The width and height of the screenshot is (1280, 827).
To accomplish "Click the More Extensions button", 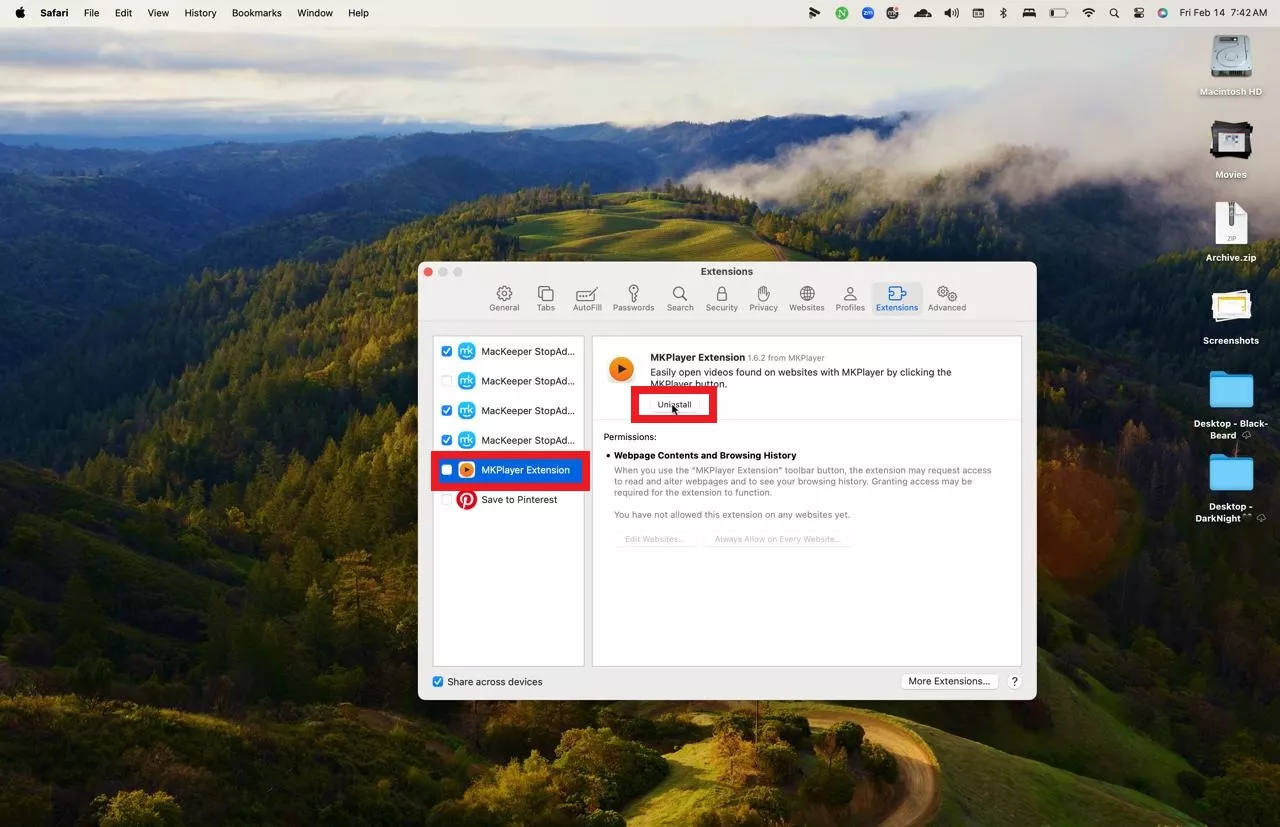I will (x=949, y=682).
